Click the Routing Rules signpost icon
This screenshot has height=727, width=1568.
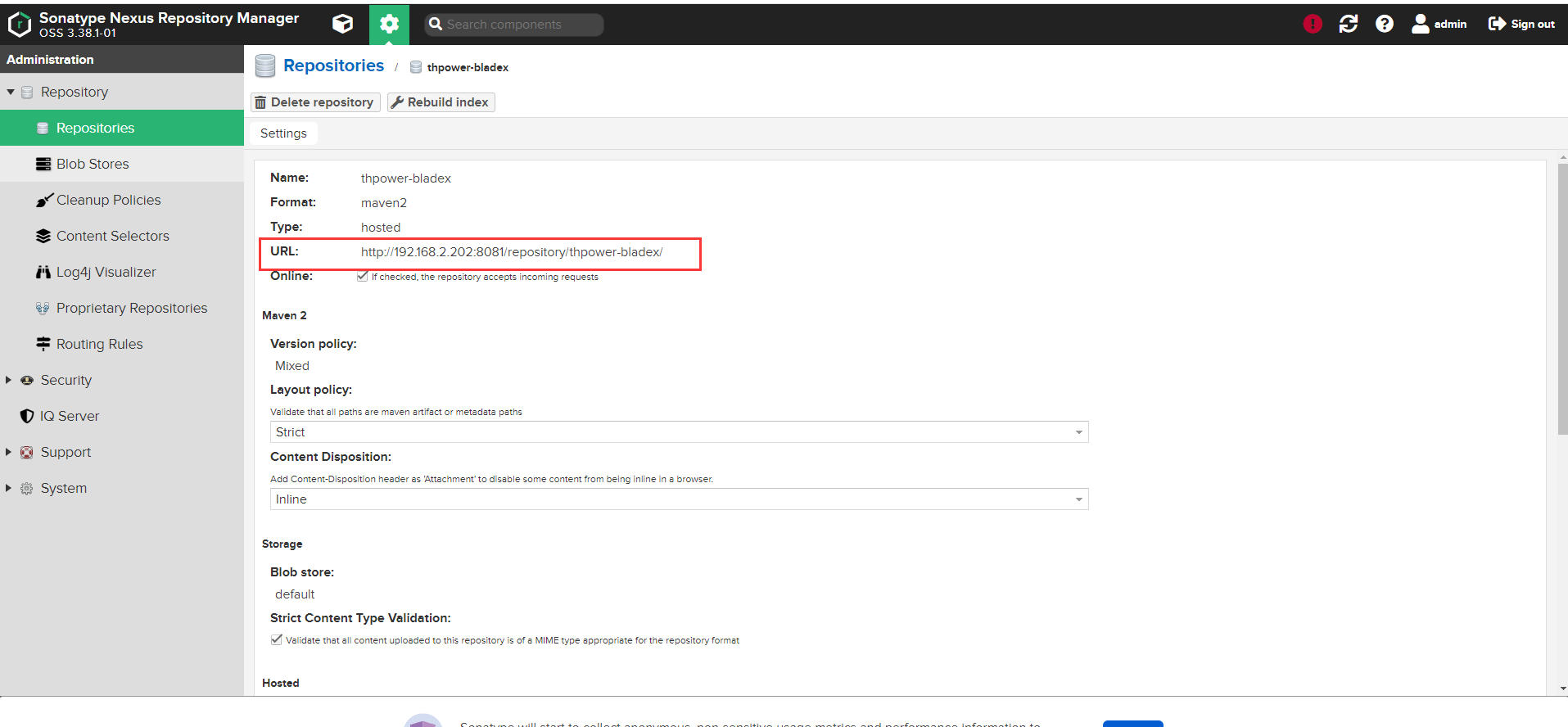point(43,344)
